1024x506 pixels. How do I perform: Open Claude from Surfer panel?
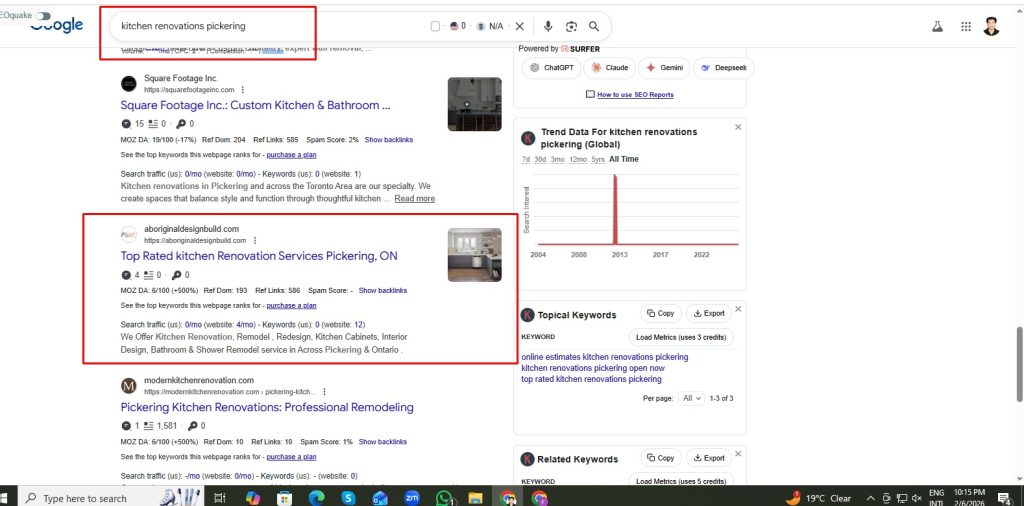click(x=609, y=68)
